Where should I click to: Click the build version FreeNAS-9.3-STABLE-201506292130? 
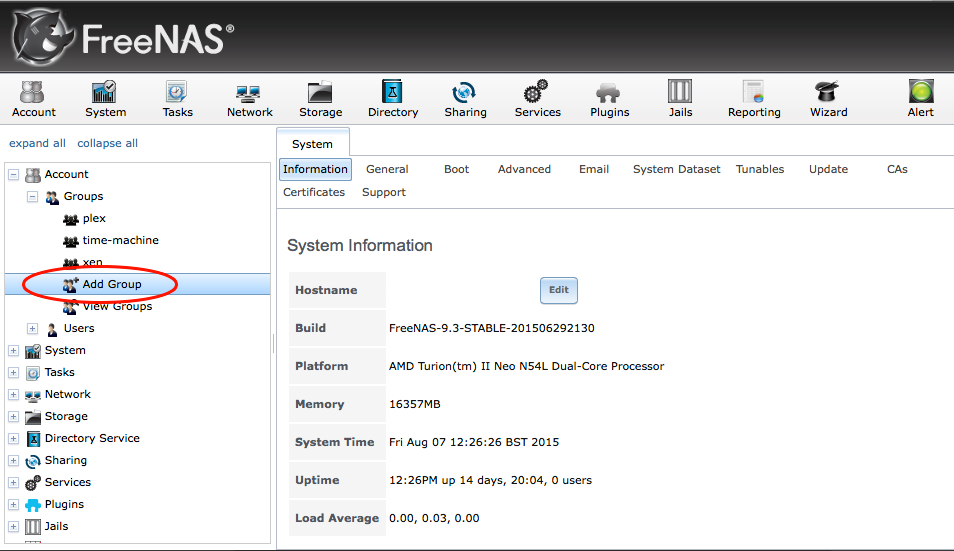tap(492, 328)
